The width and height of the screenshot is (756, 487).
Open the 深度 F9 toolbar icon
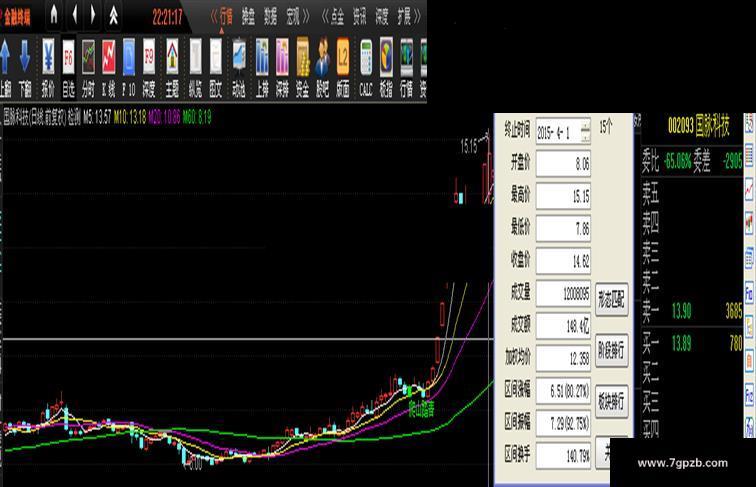tap(149, 57)
